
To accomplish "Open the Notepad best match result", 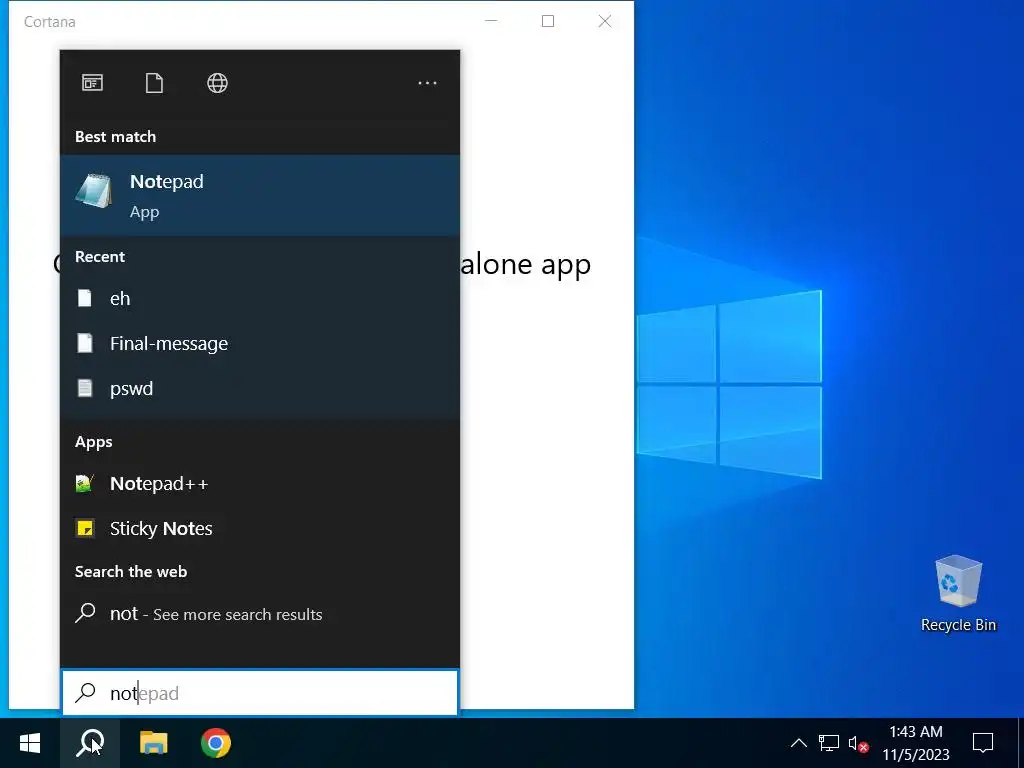I will coord(260,195).
